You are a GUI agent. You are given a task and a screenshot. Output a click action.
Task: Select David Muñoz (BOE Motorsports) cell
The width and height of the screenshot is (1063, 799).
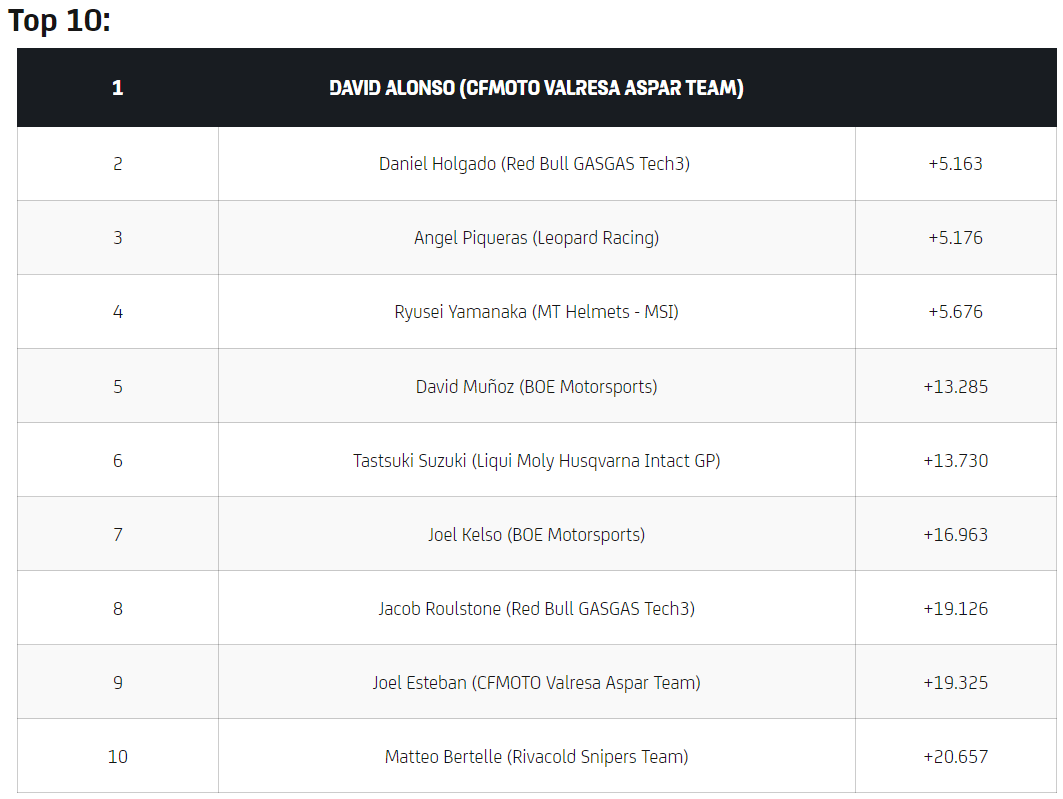pos(536,386)
